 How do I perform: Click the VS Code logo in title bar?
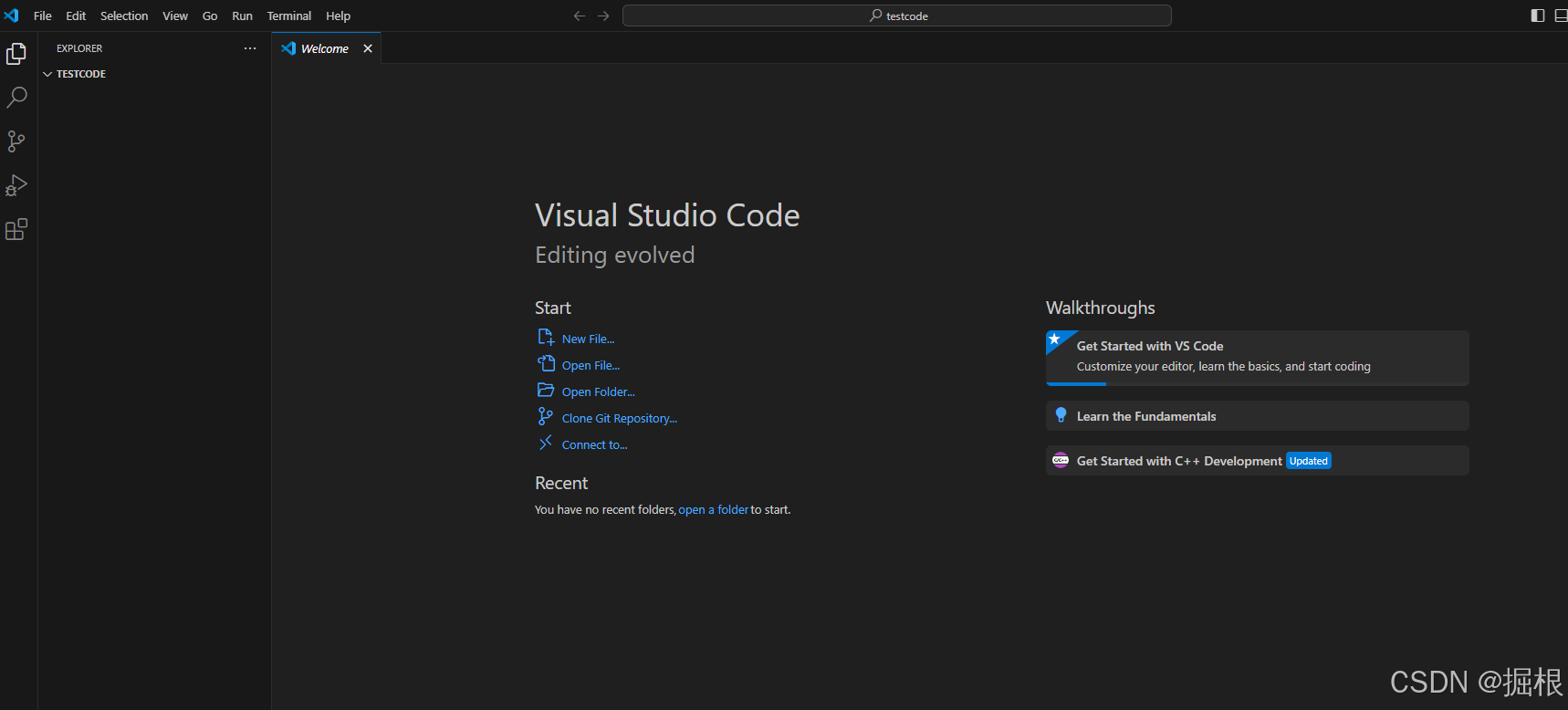pyautogui.click(x=11, y=16)
